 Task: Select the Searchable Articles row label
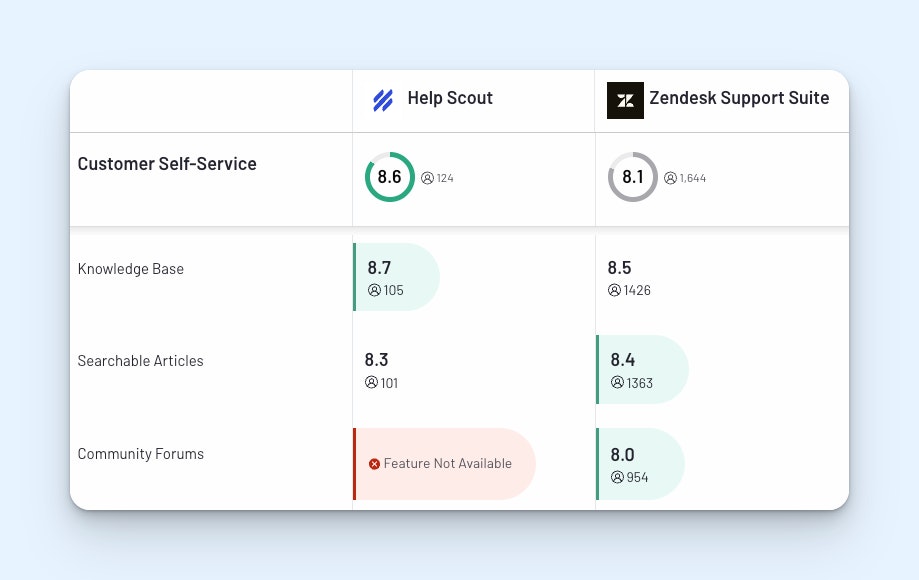point(140,361)
